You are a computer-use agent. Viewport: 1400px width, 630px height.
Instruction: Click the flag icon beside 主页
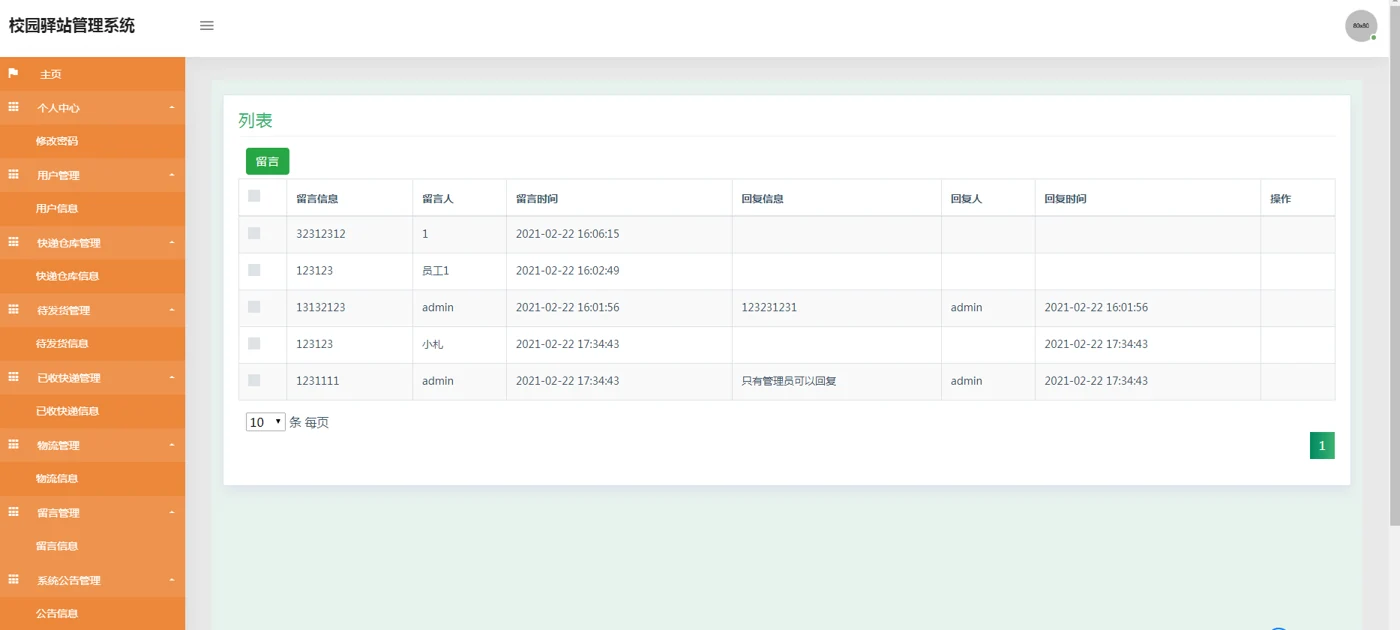pos(14,73)
